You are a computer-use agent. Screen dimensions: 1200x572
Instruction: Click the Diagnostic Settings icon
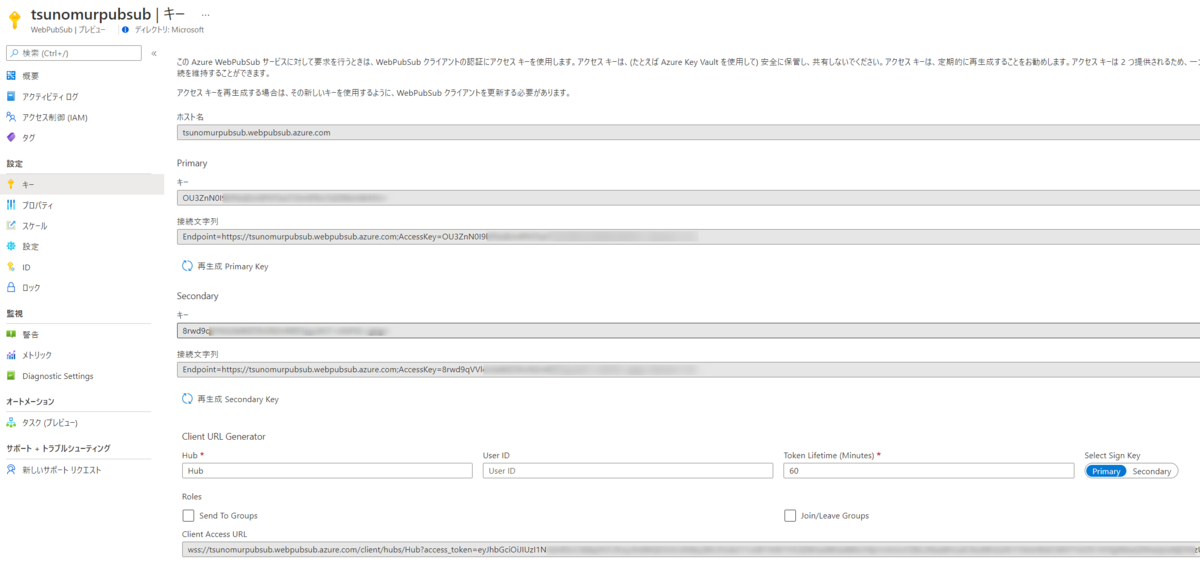11,376
